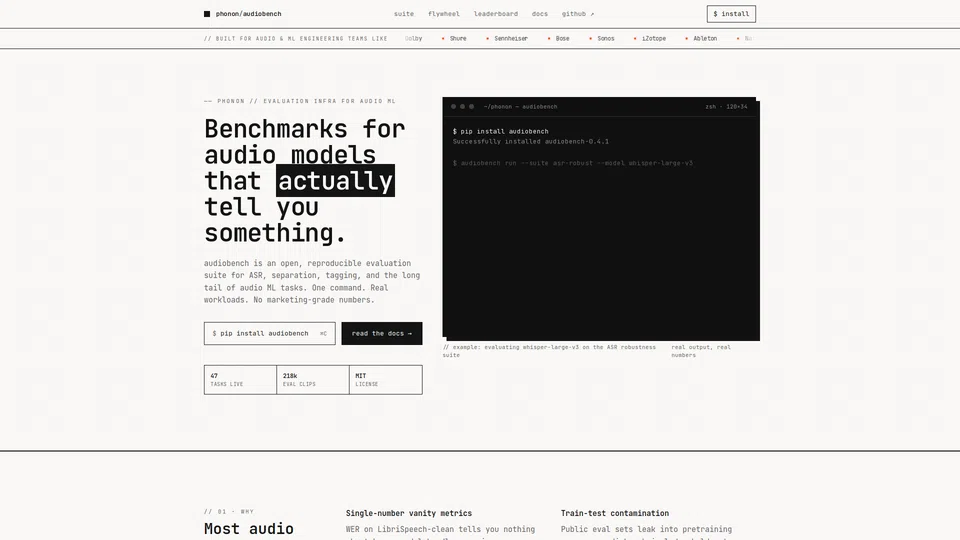Image resolution: width=960 pixels, height=540 pixels.
Task: Click the $ install button
Action: tap(731, 14)
